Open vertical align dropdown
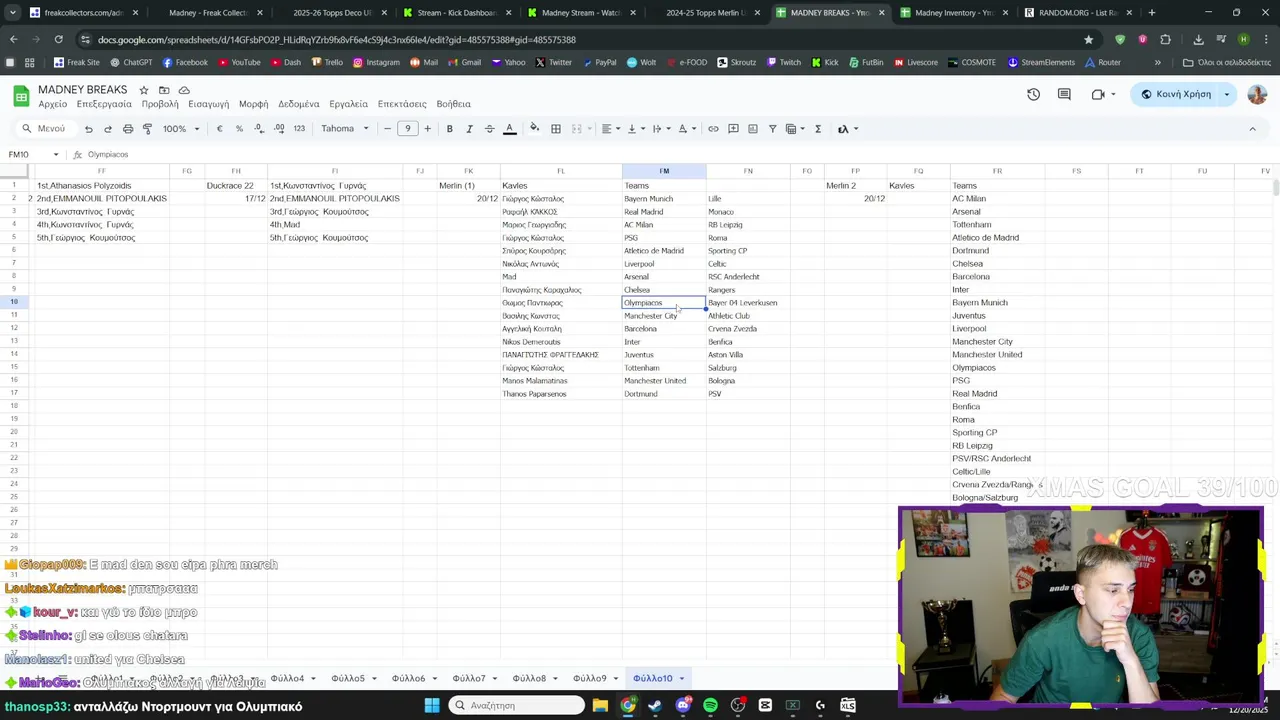 coord(634,129)
